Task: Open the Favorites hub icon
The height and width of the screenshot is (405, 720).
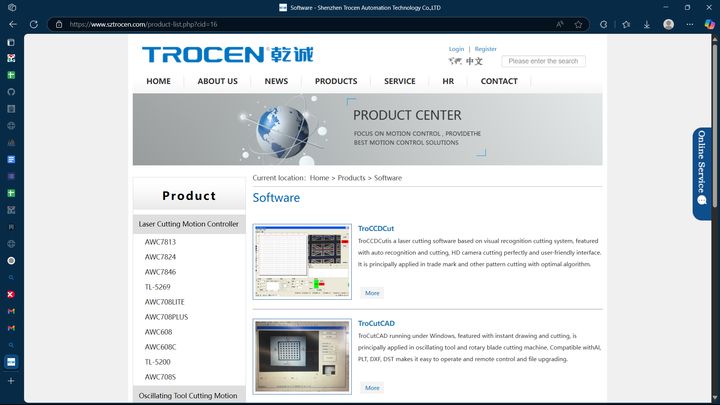Action: pos(626,24)
